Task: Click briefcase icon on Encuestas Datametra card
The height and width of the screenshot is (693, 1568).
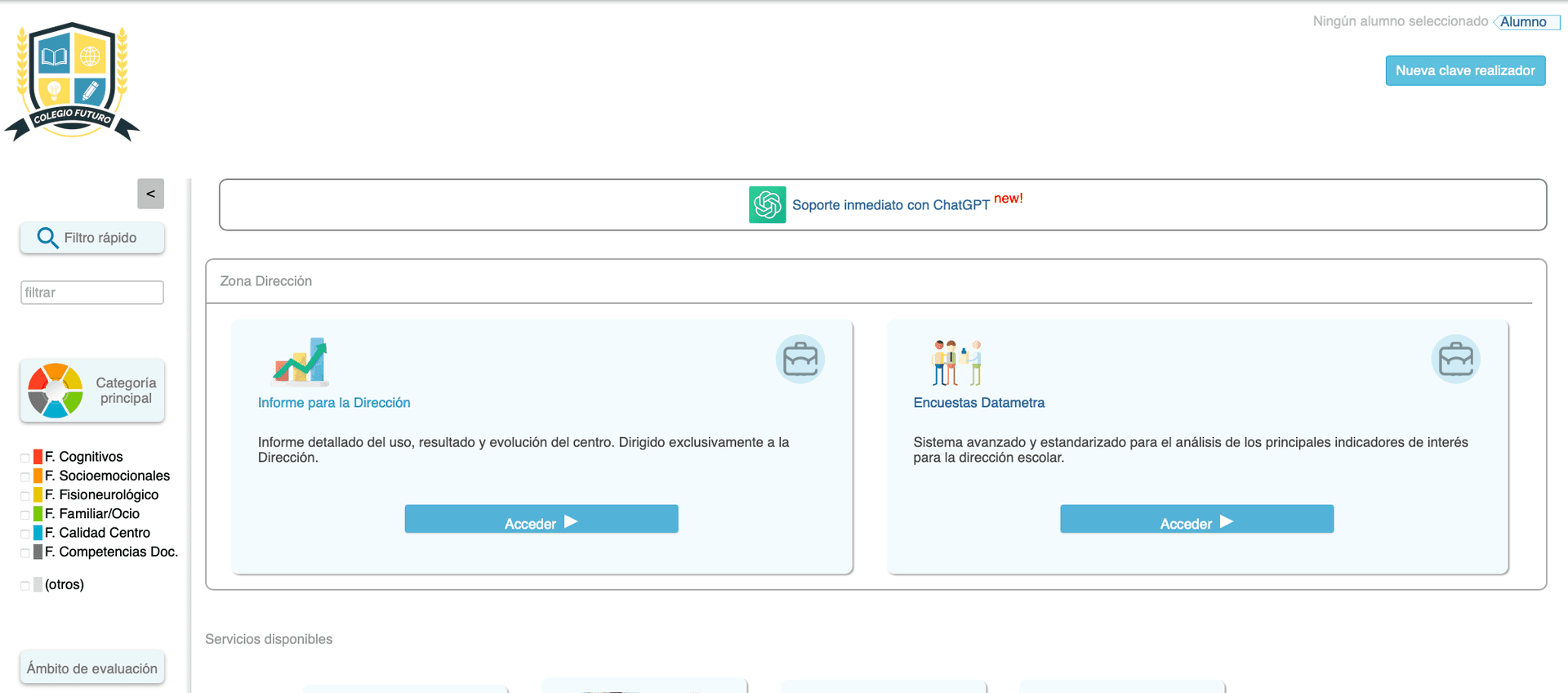Action: (1455, 360)
